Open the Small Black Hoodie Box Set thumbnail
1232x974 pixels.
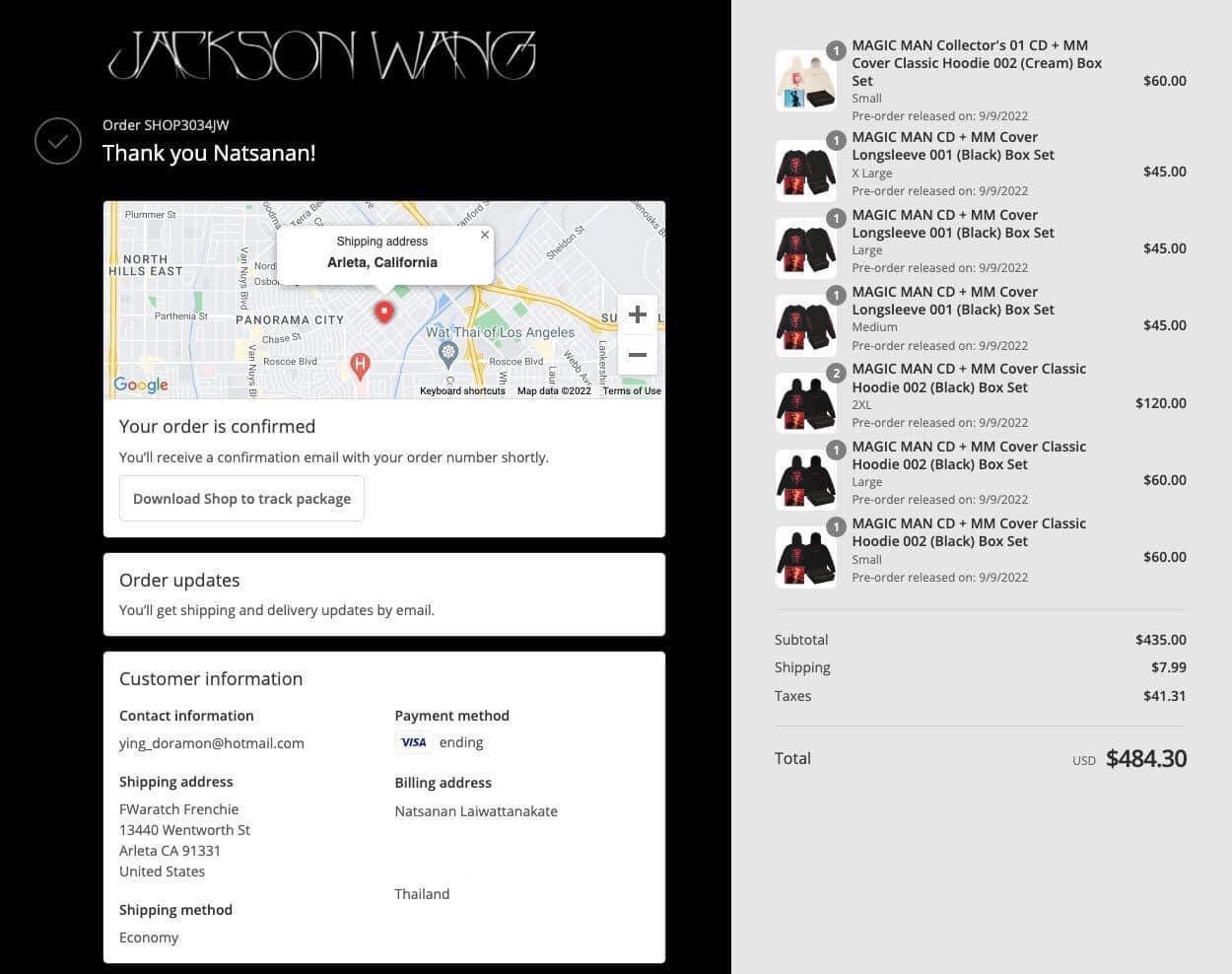coord(806,557)
